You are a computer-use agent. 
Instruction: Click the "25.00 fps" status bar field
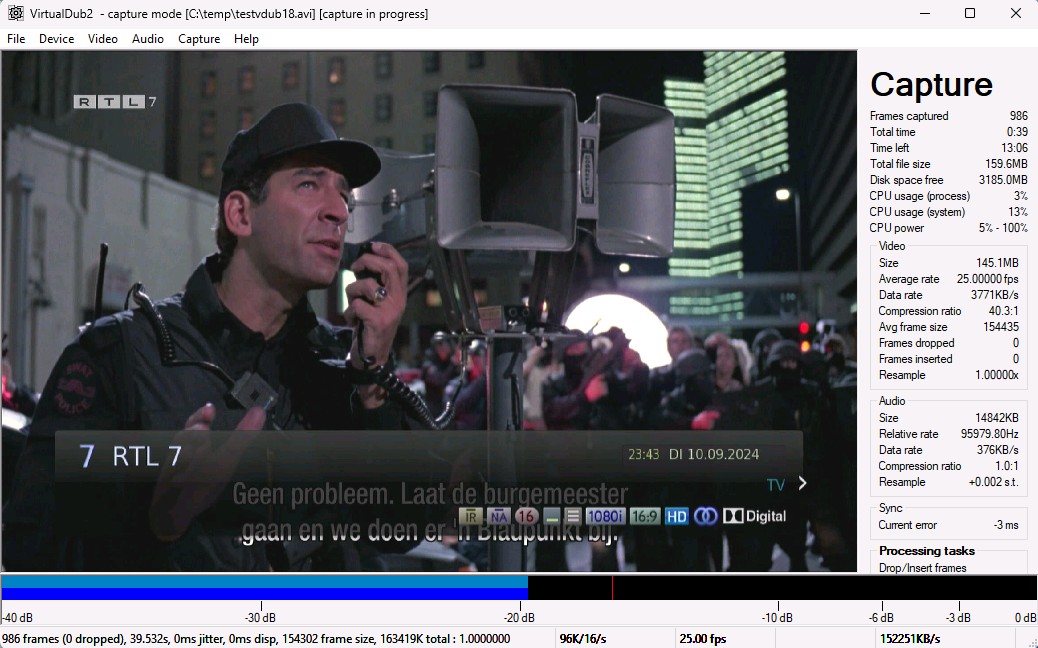pos(702,639)
